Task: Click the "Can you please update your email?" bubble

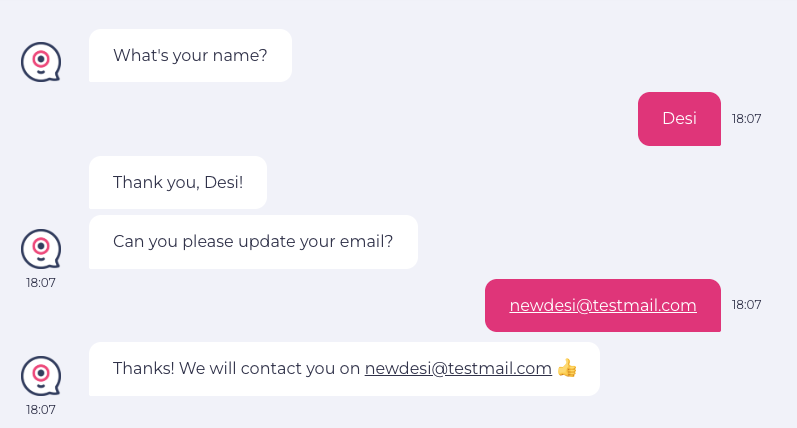Action: (253, 241)
